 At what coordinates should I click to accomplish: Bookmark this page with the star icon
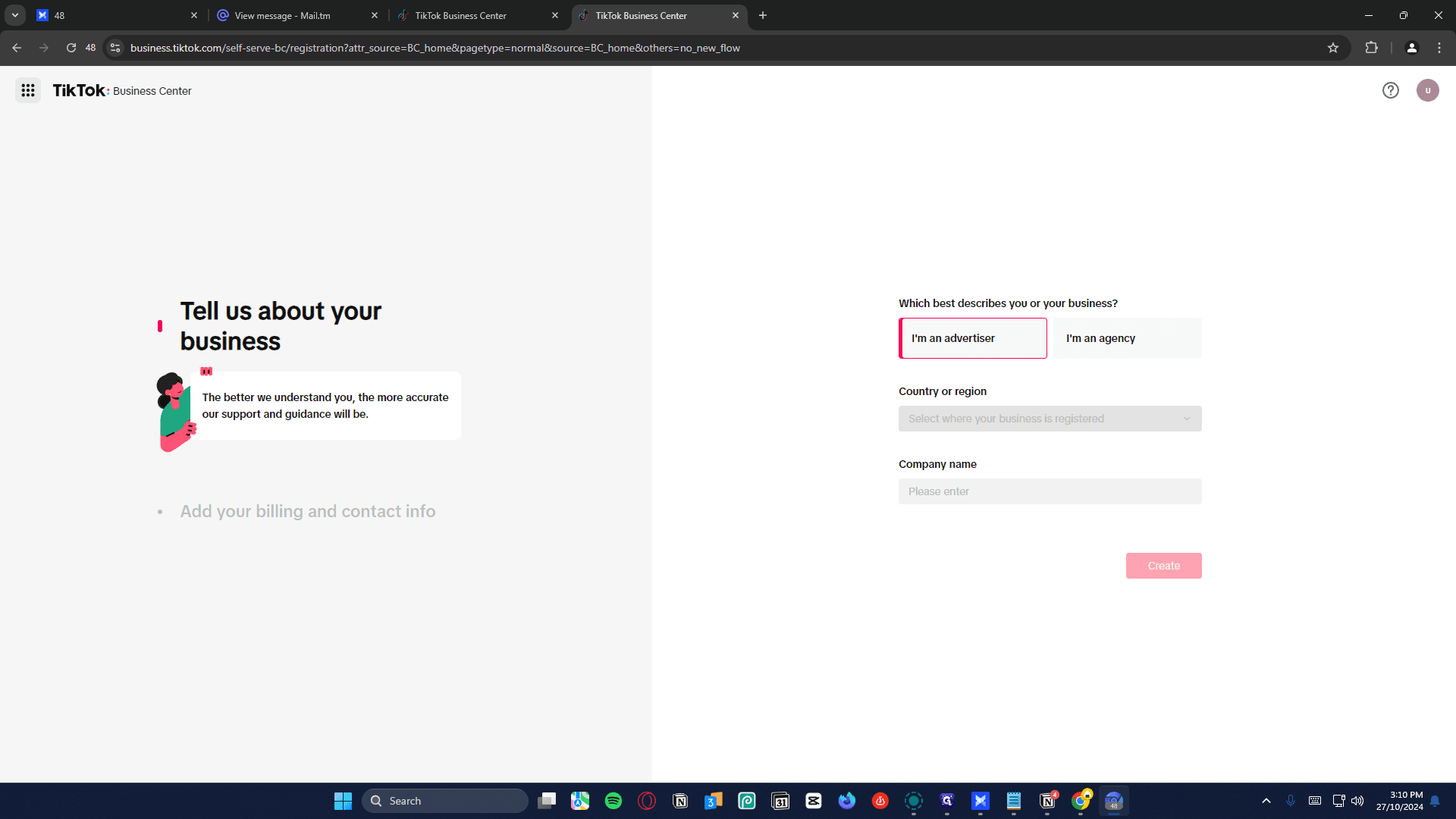[x=1332, y=48]
